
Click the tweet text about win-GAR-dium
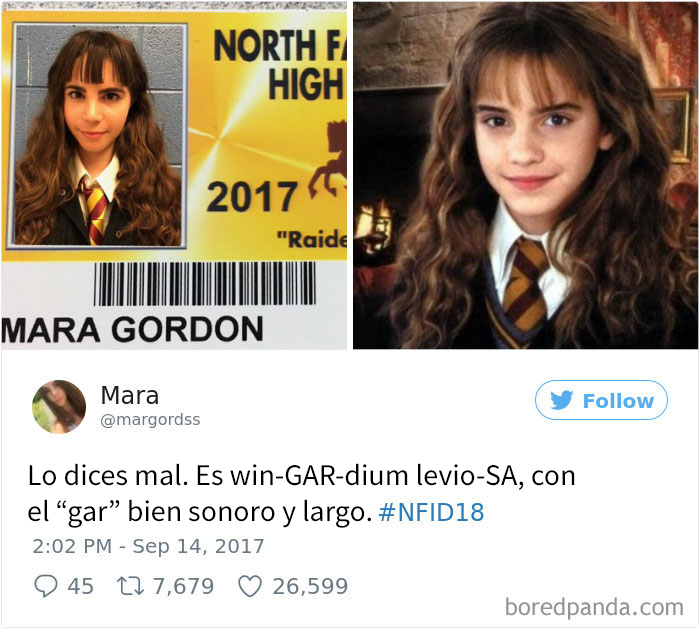[301, 494]
